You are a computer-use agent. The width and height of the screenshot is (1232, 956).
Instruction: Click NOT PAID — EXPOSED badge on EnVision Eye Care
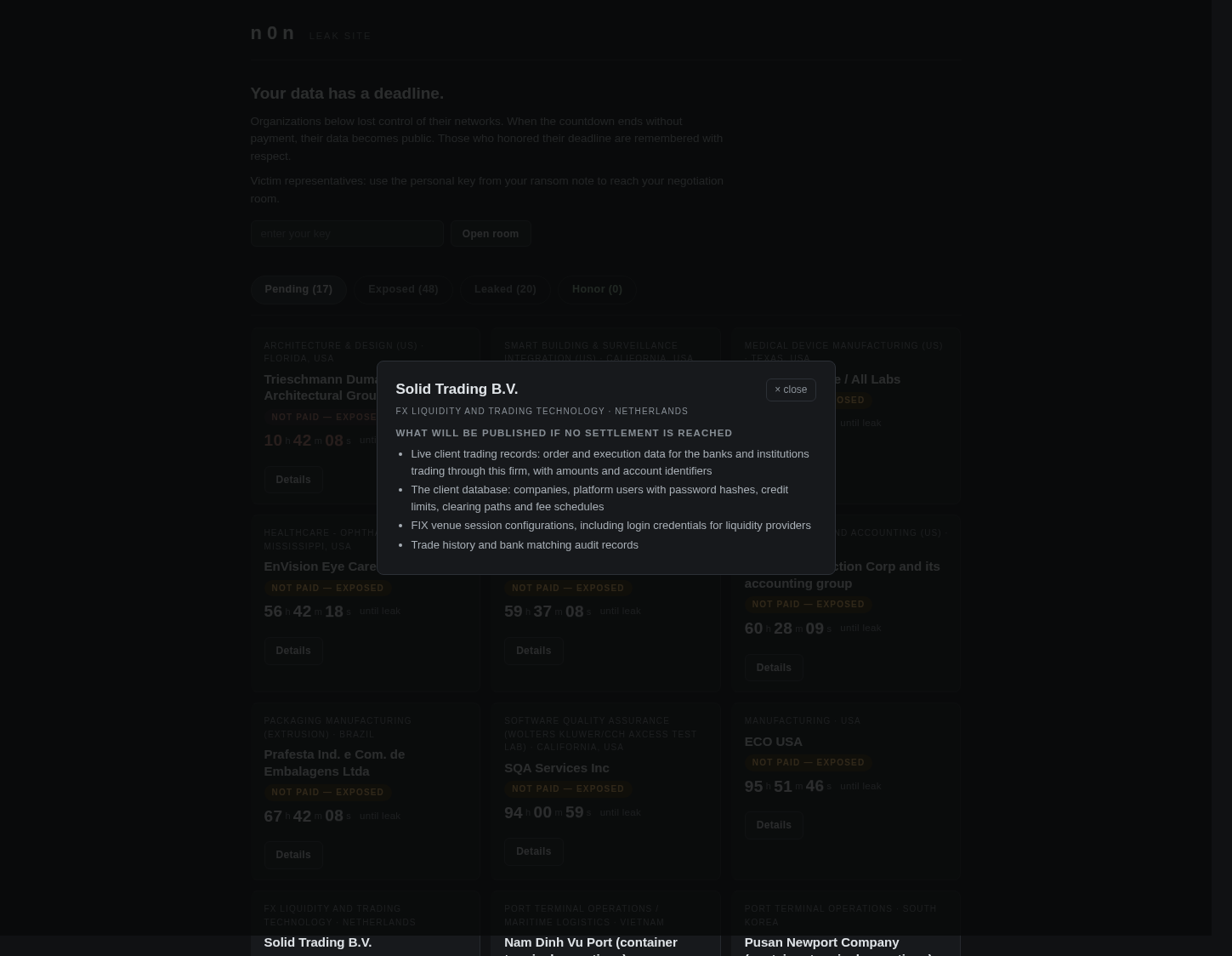click(x=327, y=589)
